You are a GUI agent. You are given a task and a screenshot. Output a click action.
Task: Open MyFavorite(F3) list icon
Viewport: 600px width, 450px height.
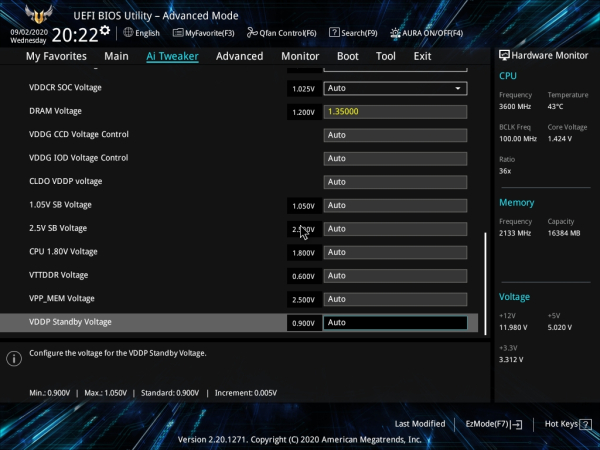(x=178, y=33)
